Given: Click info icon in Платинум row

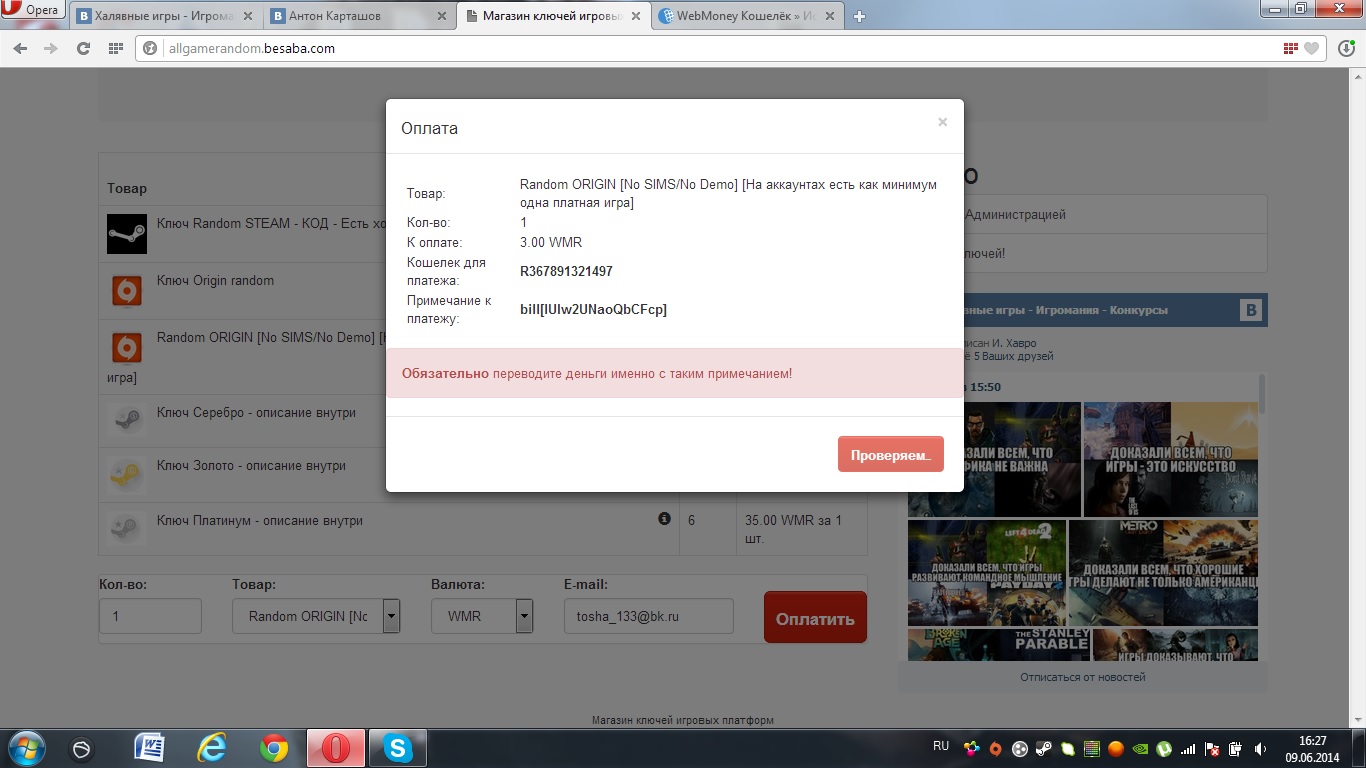Looking at the screenshot, I should coord(664,519).
